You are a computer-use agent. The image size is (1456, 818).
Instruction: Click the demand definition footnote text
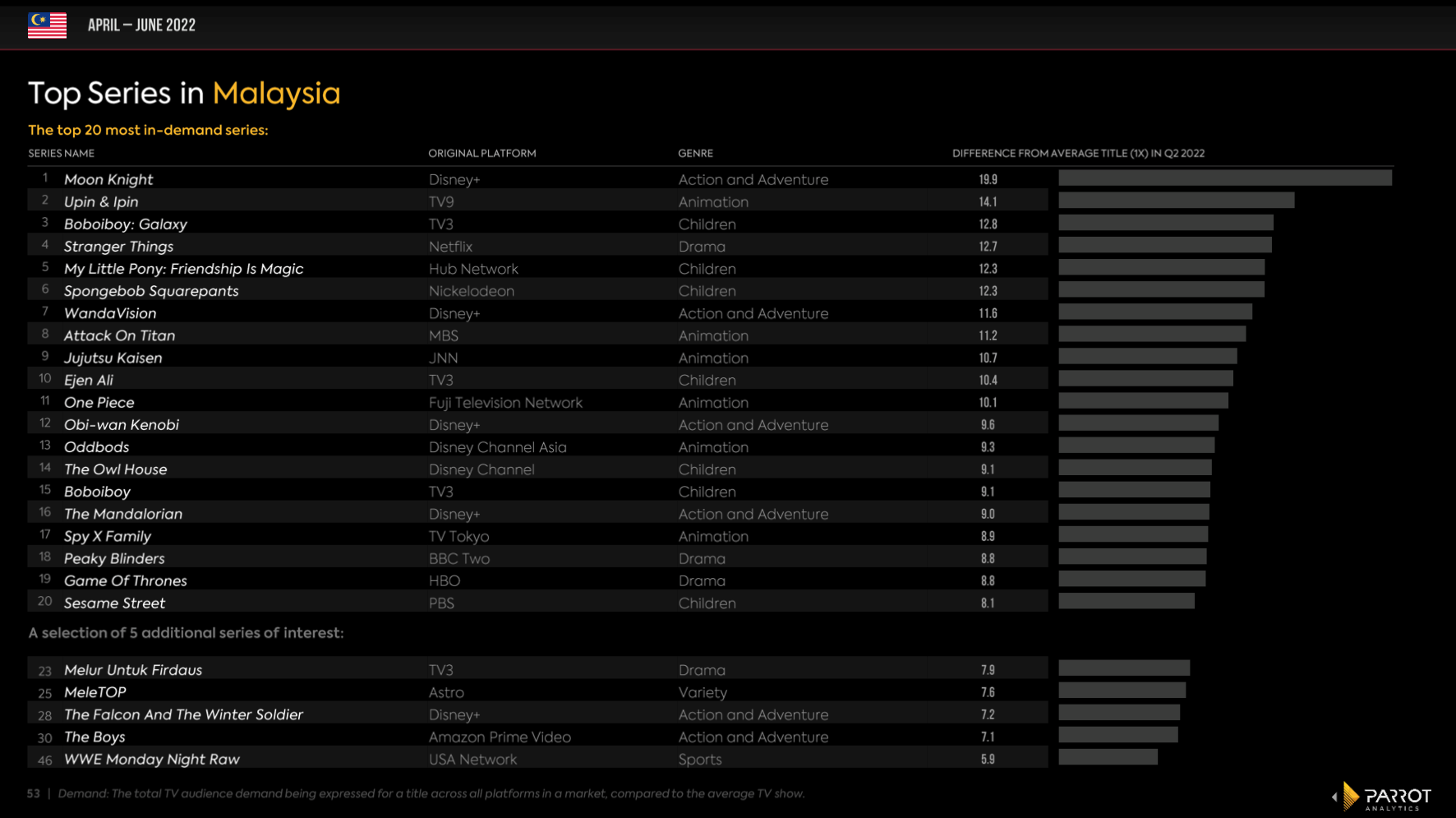click(x=431, y=793)
